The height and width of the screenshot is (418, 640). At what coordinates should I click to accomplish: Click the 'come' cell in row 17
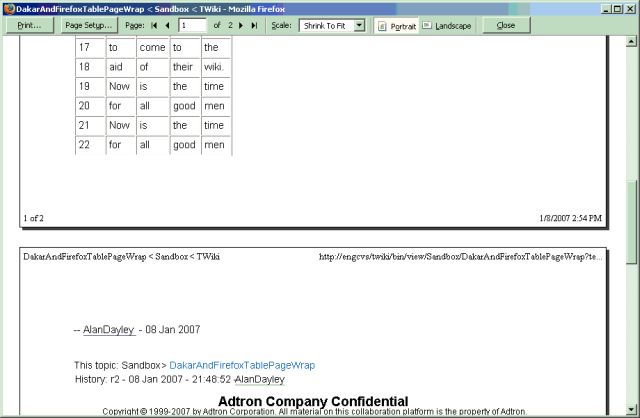coord(152,47)
